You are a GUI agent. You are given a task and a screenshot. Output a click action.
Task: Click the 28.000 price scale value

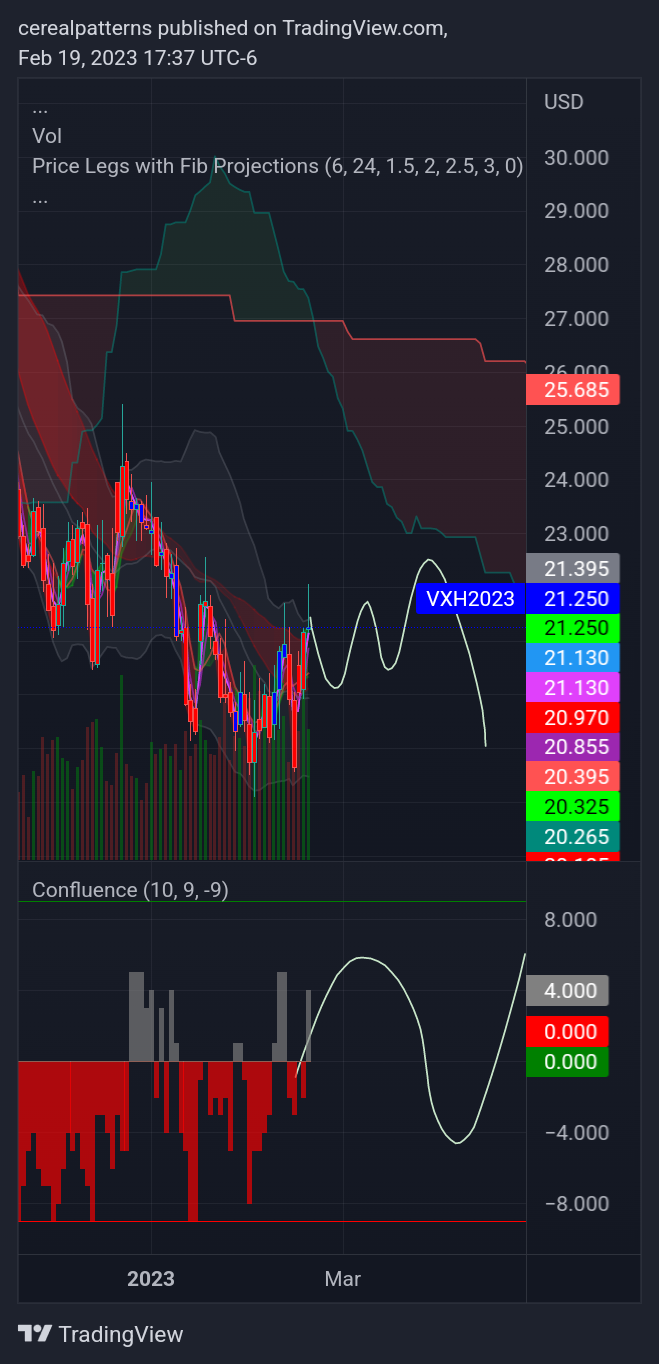577,265
